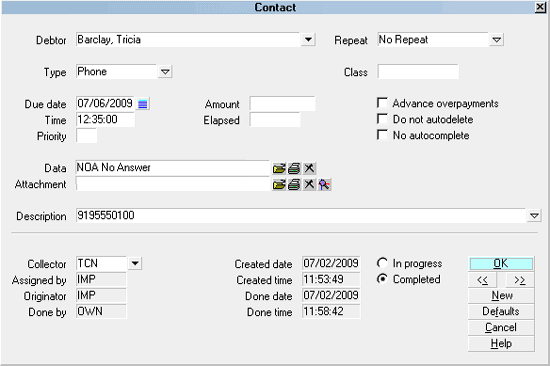Open folder icon beside Attachment field

point(279,184)
